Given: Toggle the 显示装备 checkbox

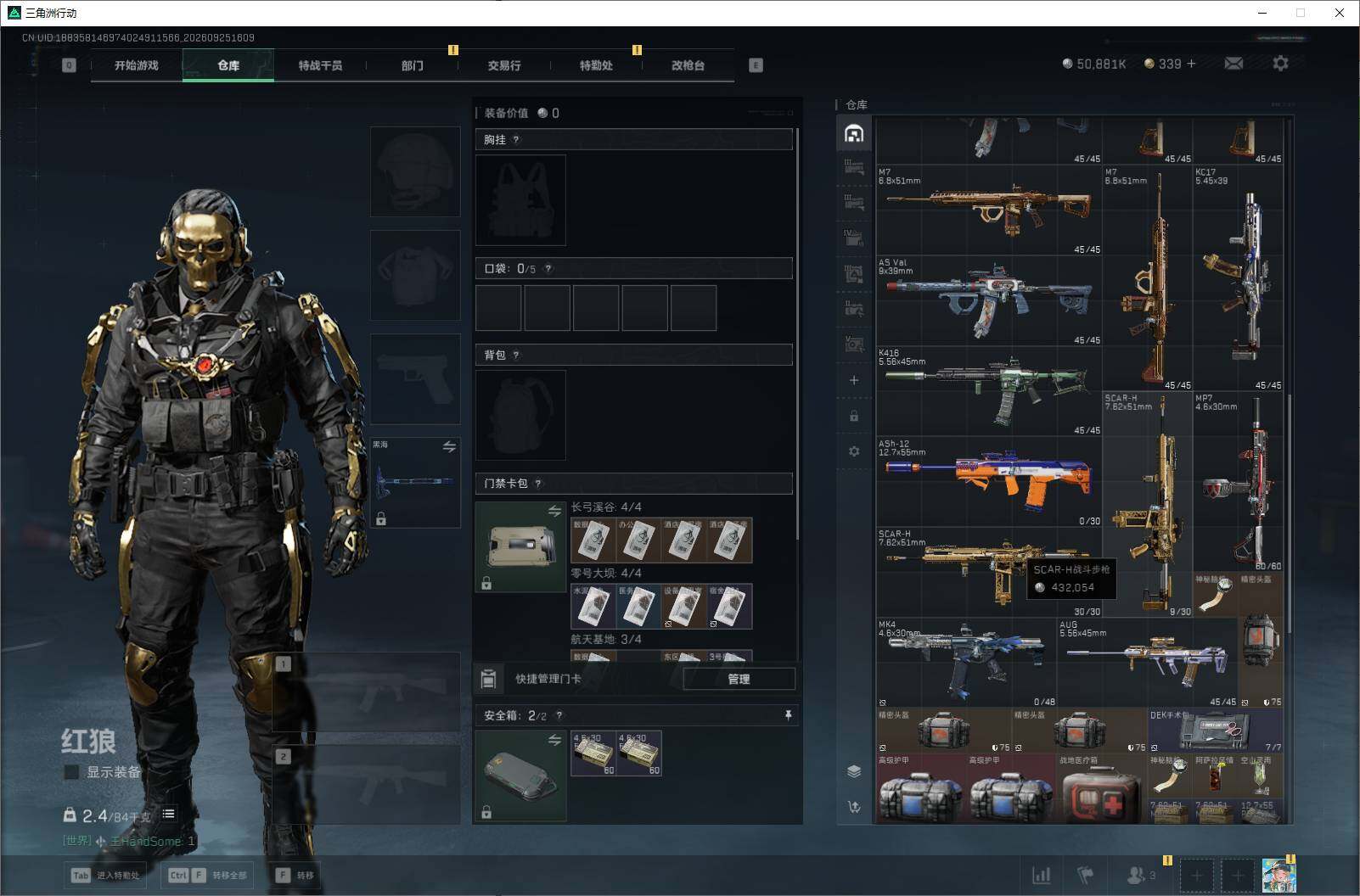Looking at the screenshot, I should click(x=72, y=772).
